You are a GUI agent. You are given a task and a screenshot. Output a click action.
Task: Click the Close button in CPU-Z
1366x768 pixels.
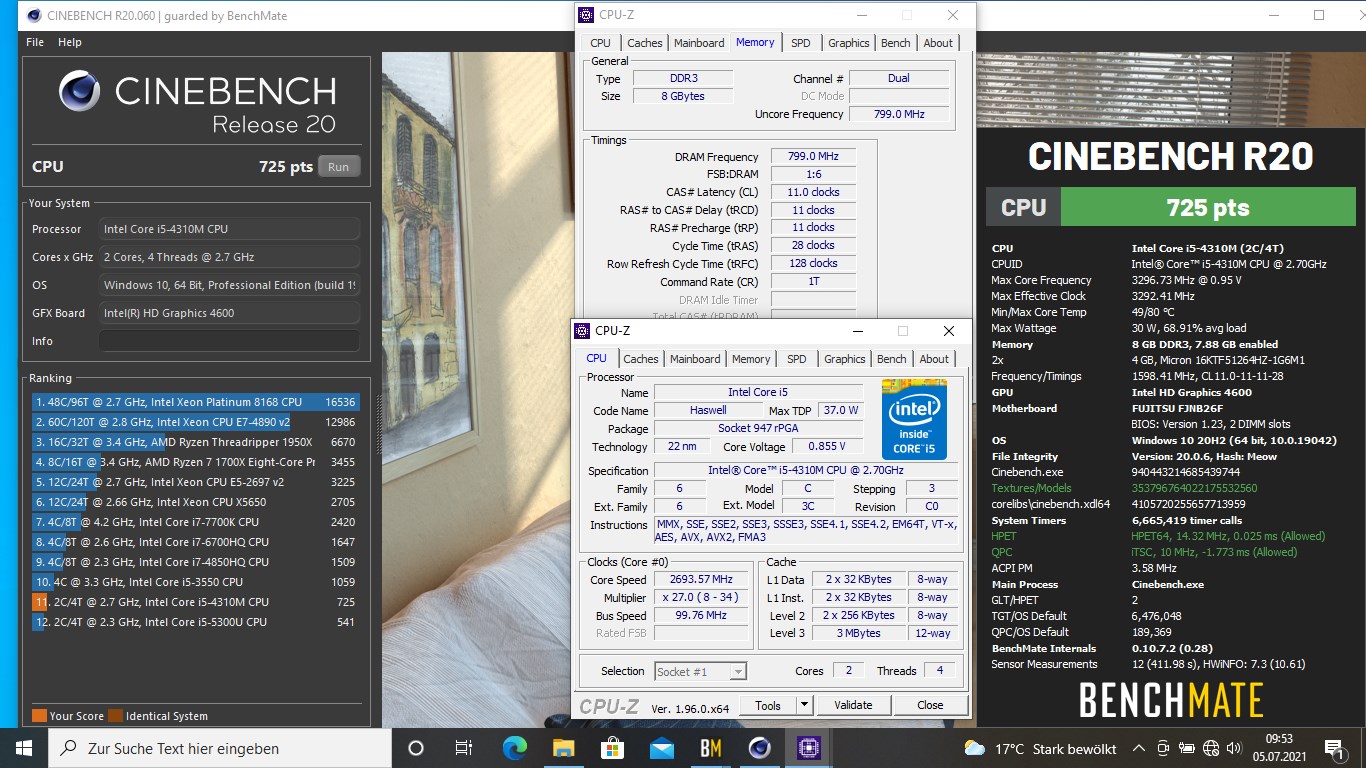[930, 705]
